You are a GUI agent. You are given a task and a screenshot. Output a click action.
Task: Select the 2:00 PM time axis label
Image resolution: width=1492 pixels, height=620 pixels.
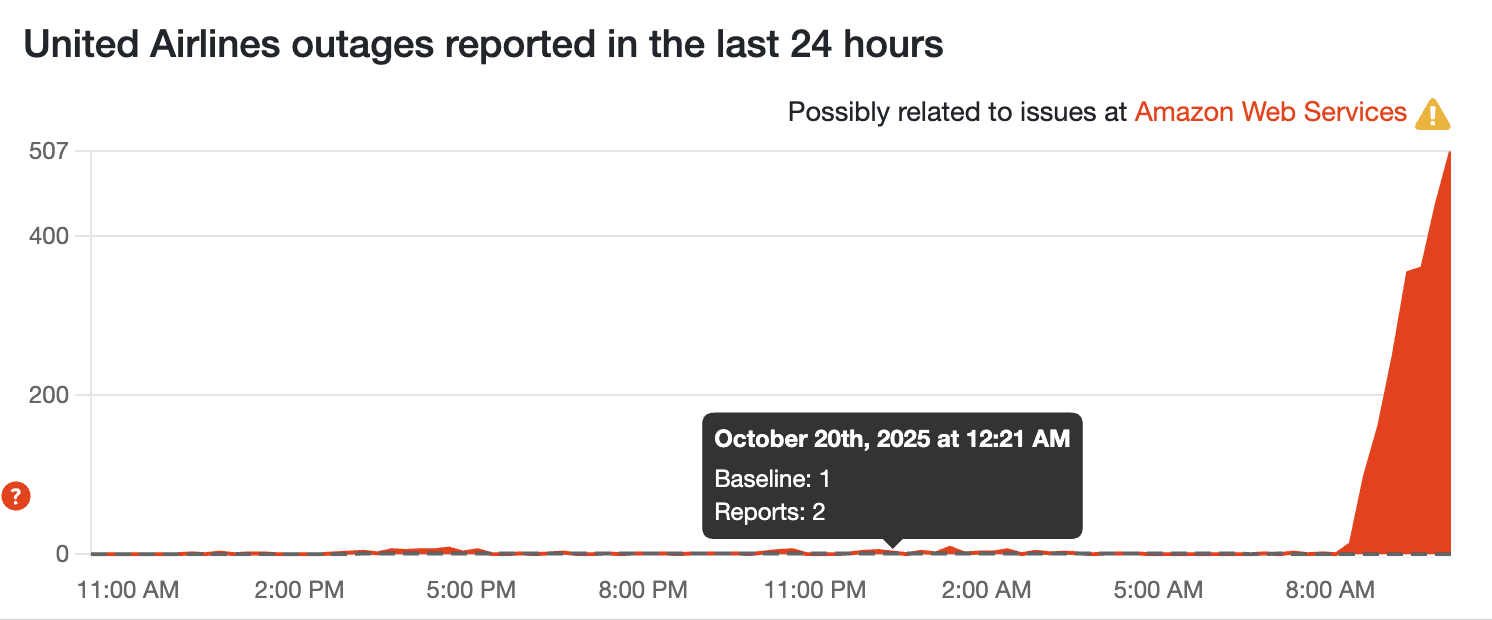[299, 590]
